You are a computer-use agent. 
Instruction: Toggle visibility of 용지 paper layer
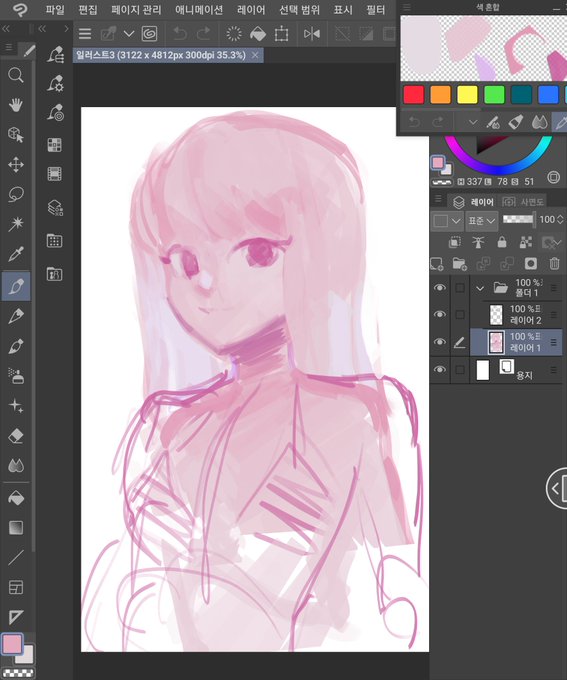tap(439, 369)
